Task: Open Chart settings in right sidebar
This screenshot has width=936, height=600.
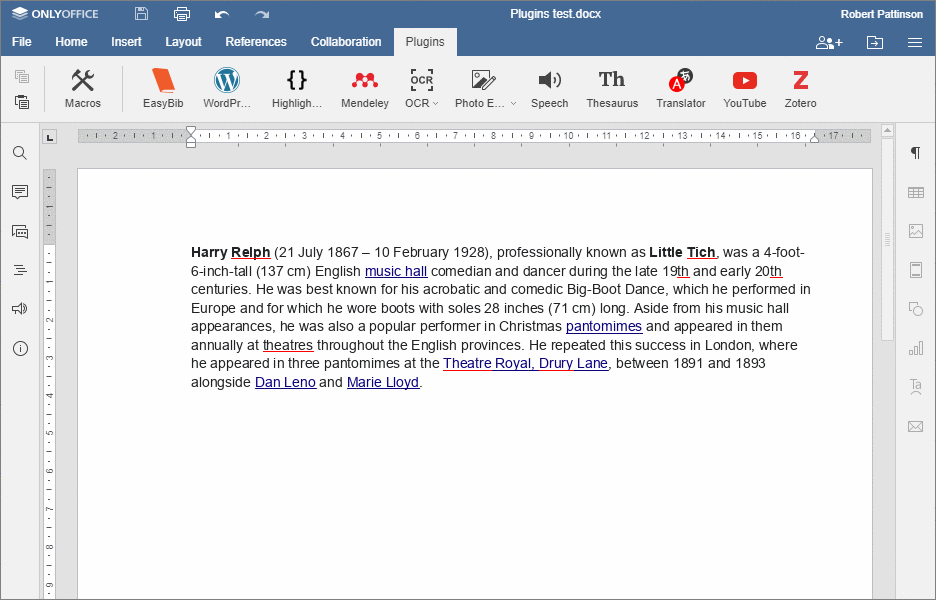Action: coord(915,348)
